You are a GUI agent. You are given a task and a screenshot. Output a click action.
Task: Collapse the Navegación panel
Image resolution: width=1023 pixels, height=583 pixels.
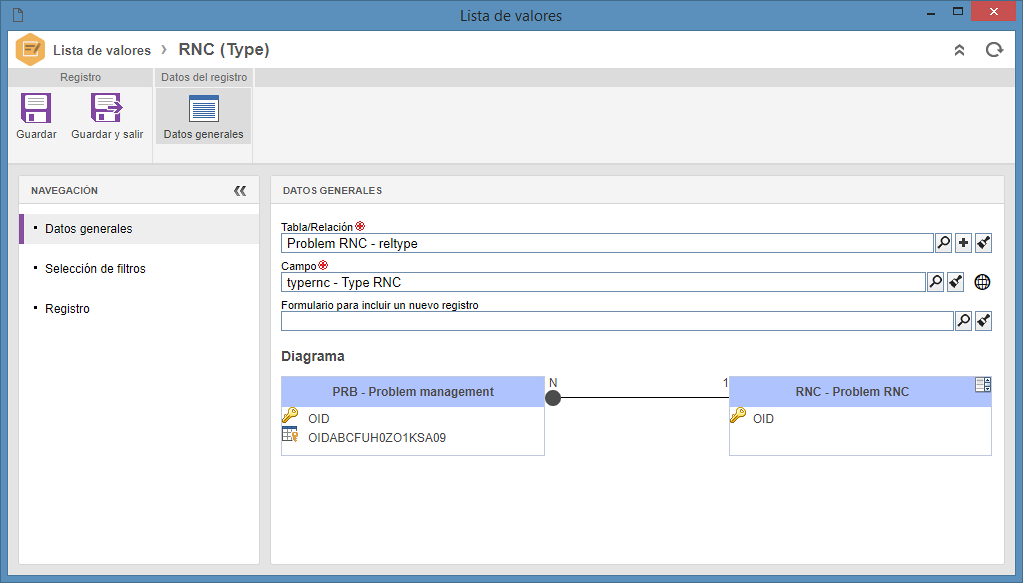(240, 190)
